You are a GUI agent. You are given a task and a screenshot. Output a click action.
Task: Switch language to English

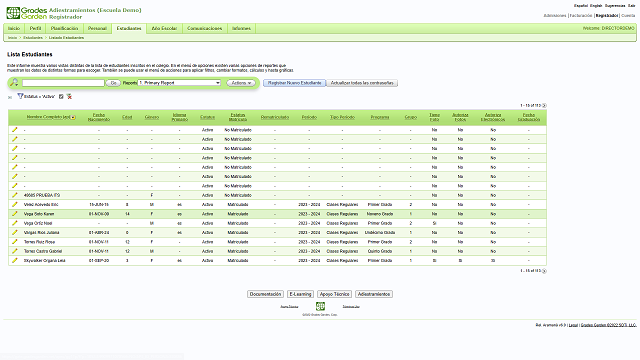click(x=596, y=6)
